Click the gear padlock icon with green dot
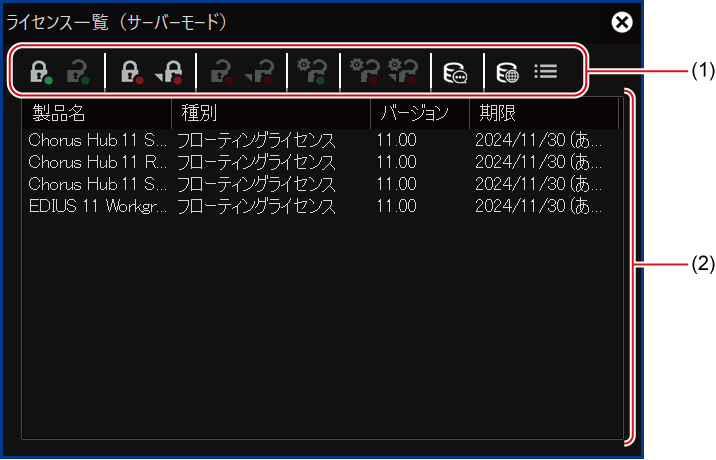 click(x=312, y=71)
